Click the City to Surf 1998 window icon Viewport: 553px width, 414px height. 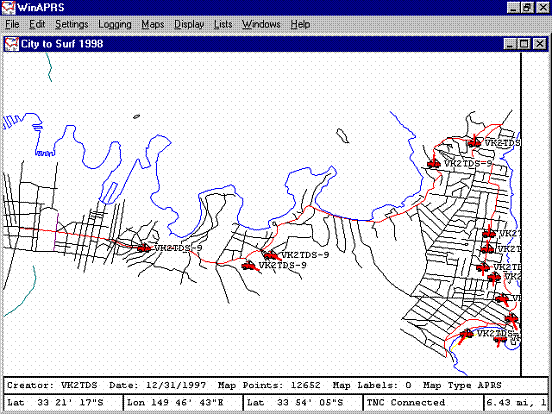pos(12,44)
